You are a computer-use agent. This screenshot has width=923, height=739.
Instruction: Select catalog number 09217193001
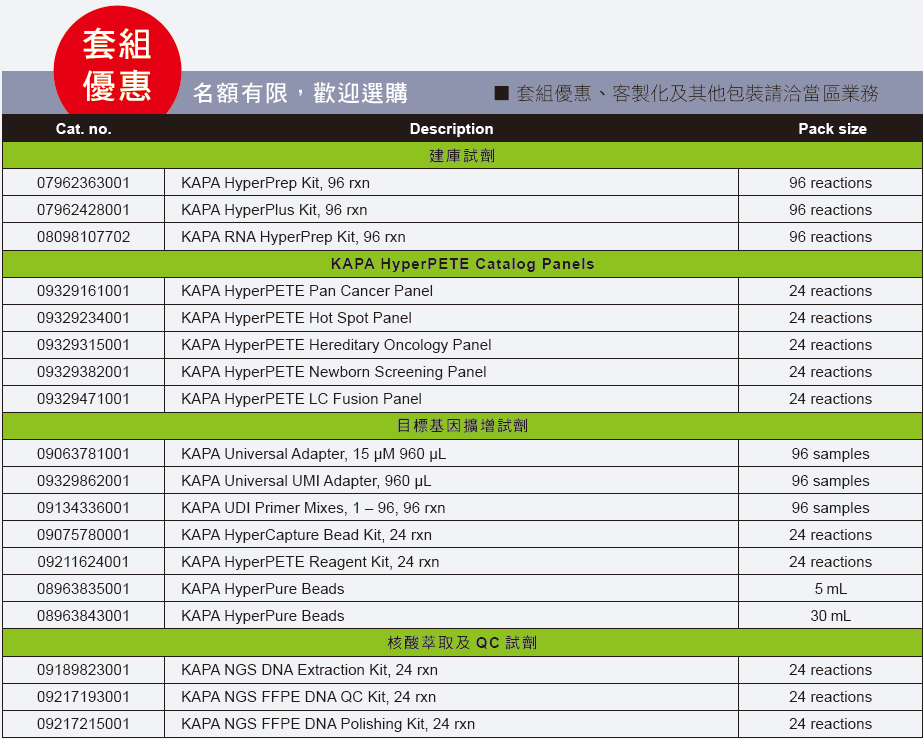83,697
